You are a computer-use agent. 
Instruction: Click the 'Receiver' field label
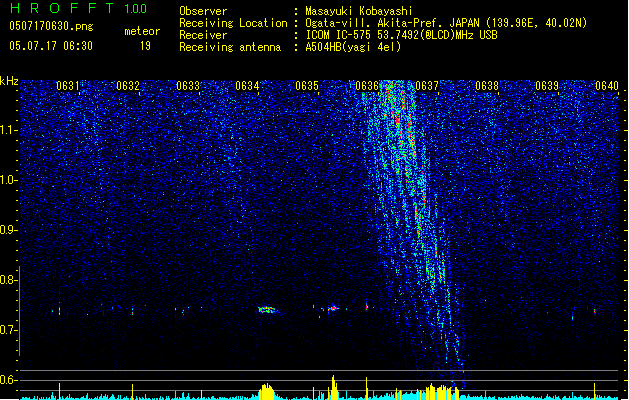[203, 35]
